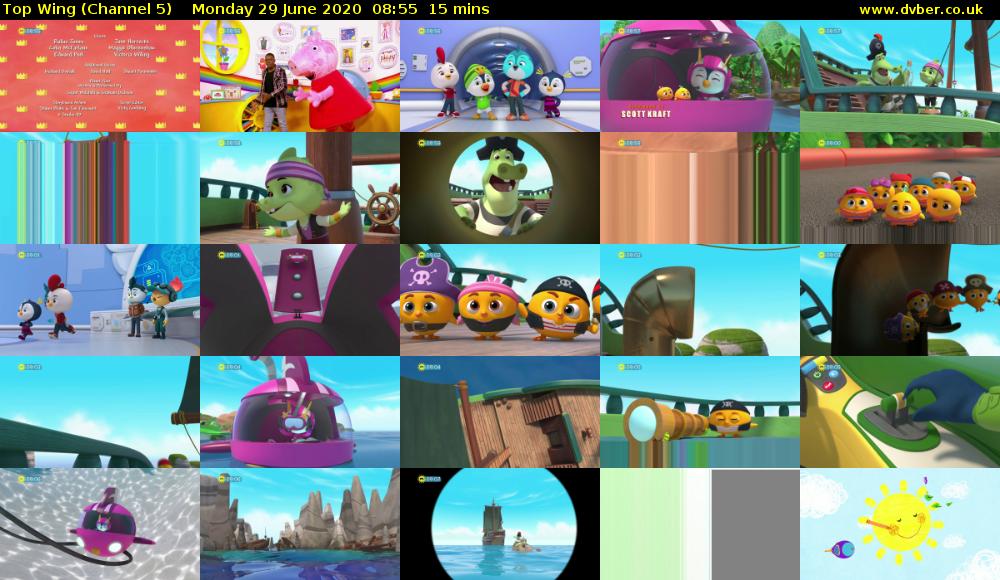Viewport: 1000px width, 580px height.
Task: Open the rocky islands seascape thumbnail
Action: 300,524
